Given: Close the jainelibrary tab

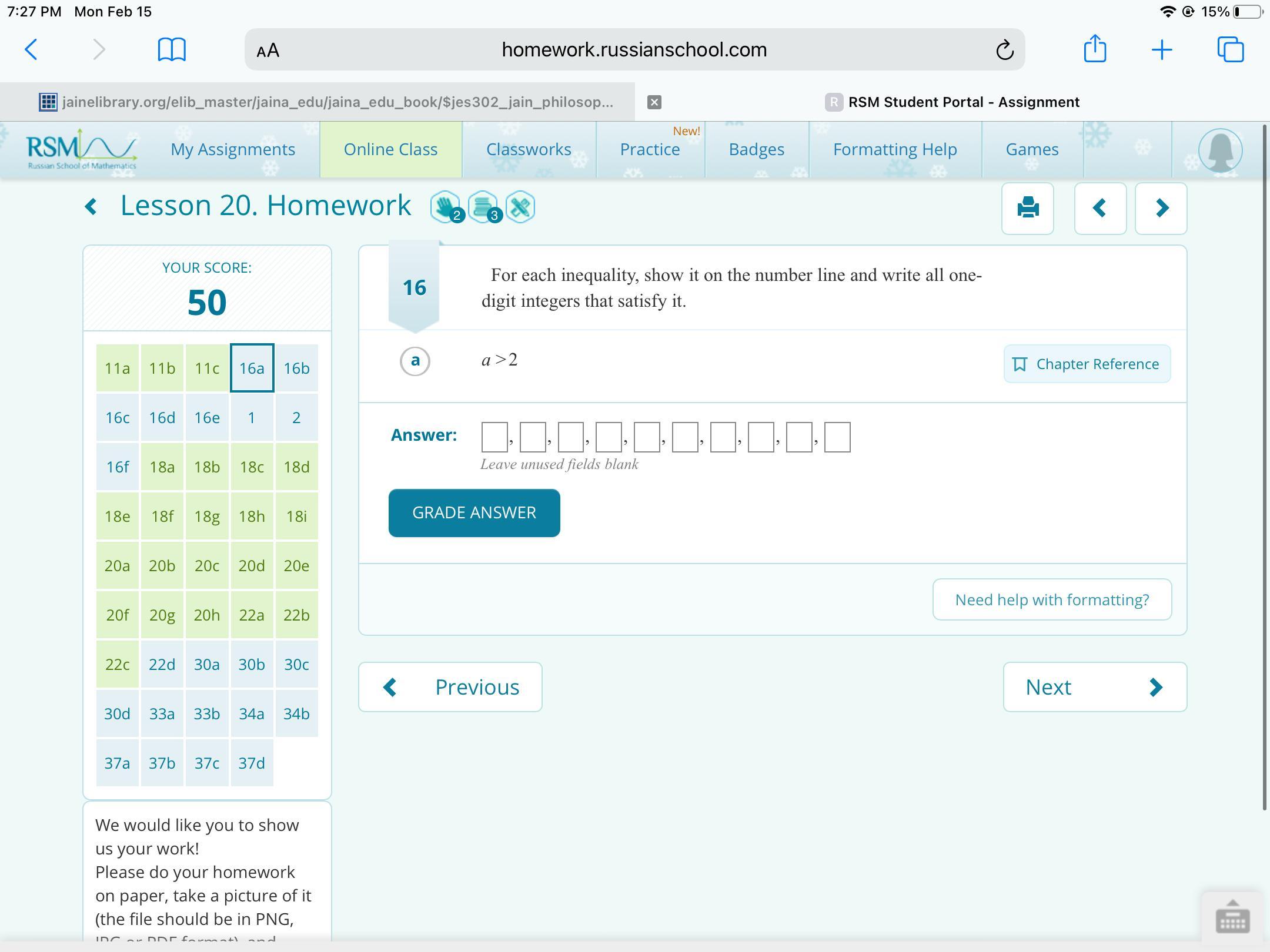Looking at the screenshot, I should (654, 102).
